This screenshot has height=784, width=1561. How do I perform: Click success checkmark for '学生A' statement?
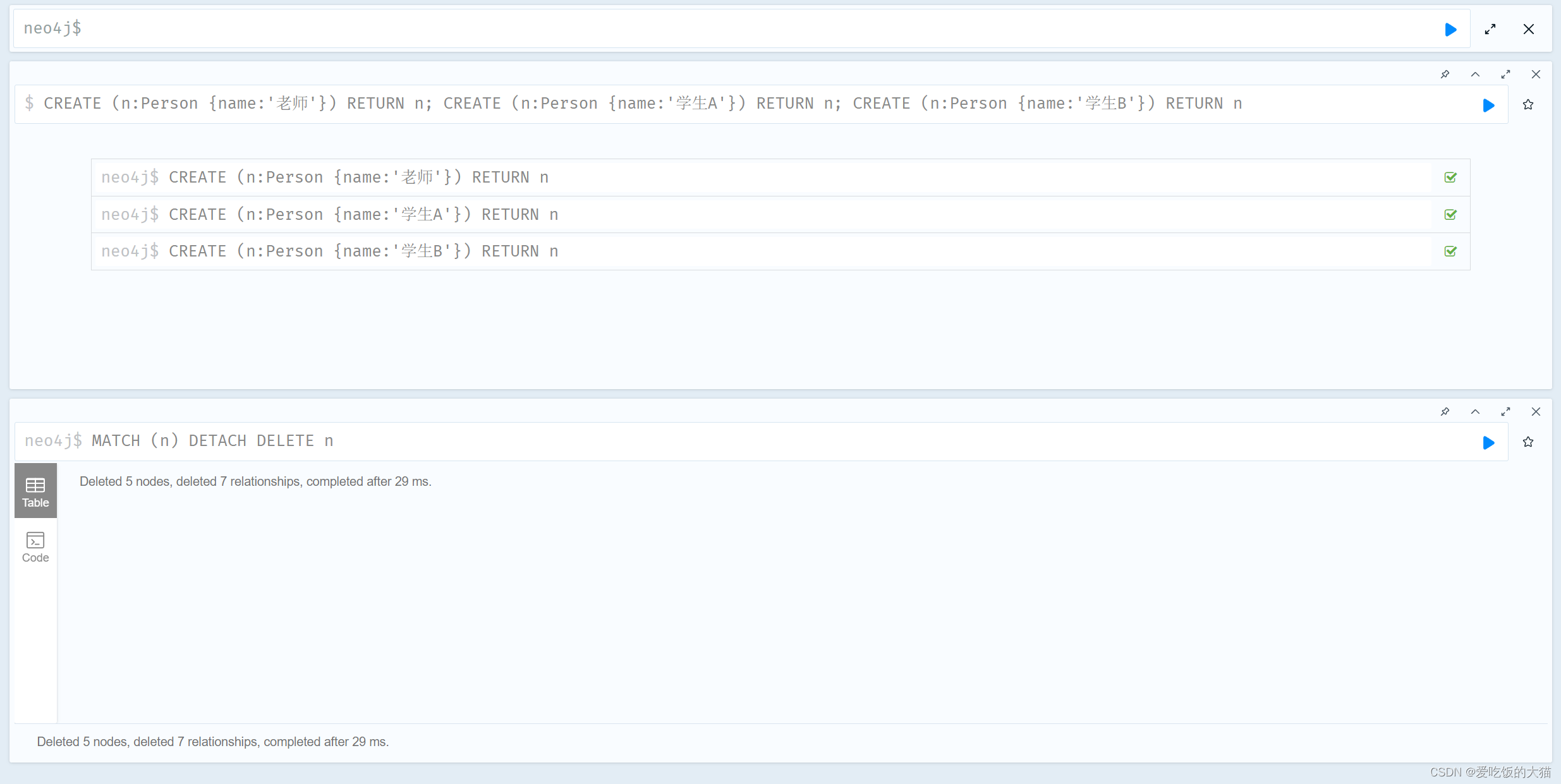click(1450, 215)
